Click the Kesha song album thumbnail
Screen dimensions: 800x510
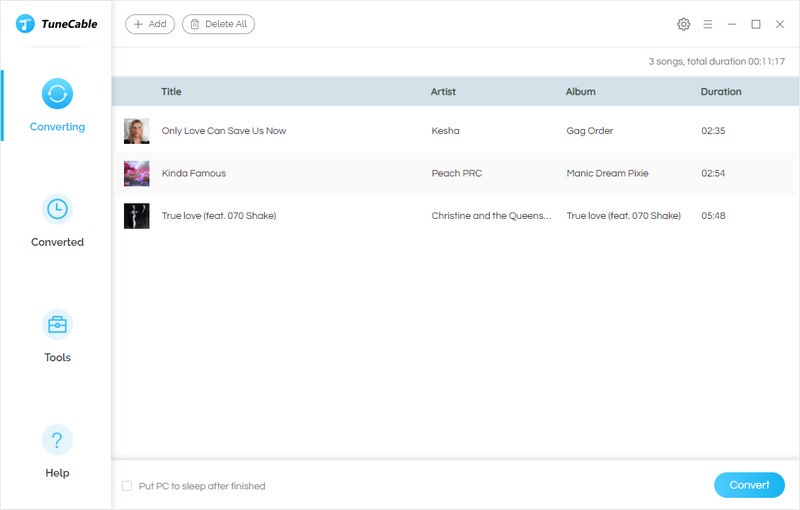(137, 131)
